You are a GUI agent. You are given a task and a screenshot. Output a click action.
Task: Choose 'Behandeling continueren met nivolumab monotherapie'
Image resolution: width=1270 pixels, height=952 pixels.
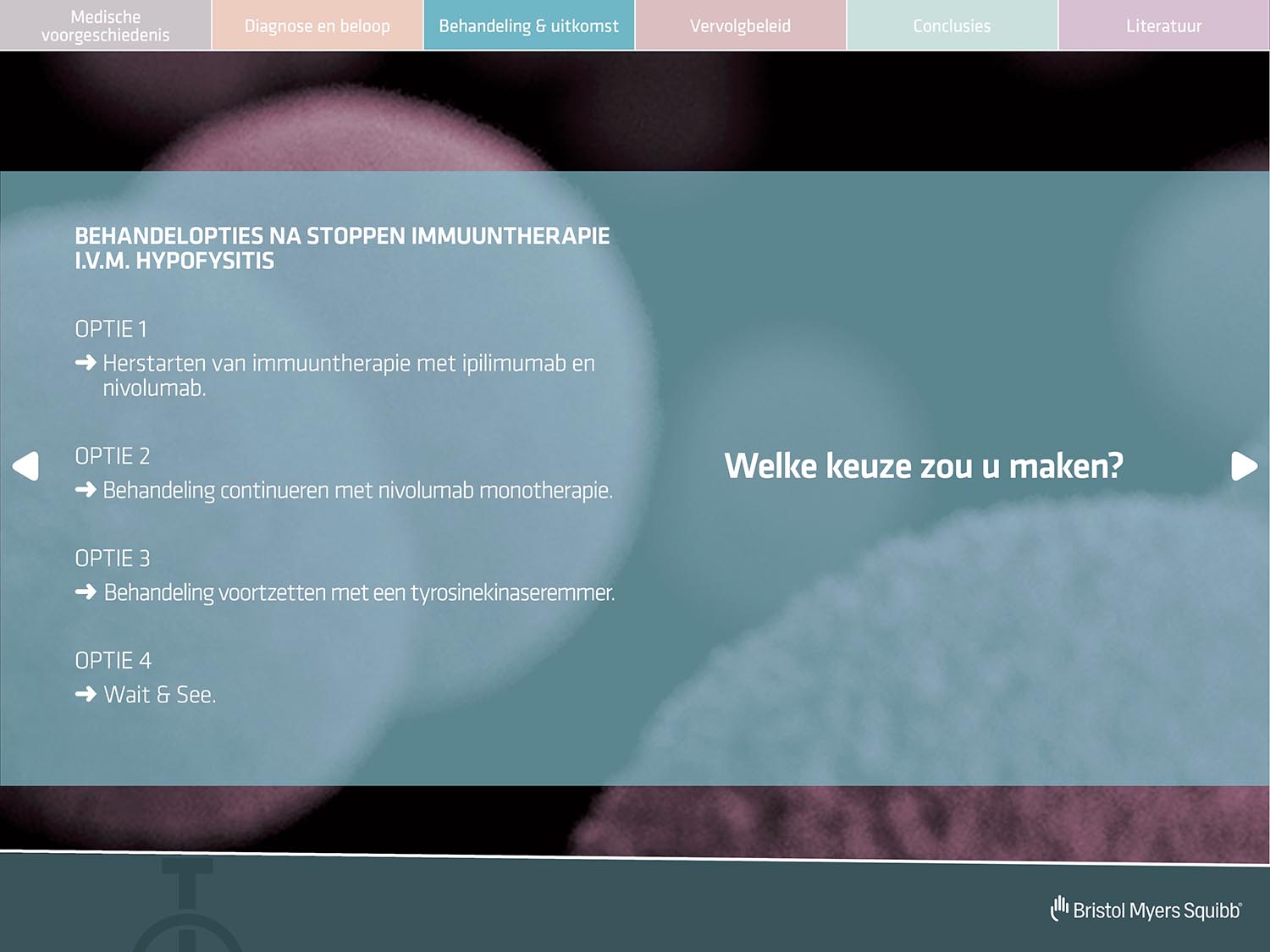point(357,490)
